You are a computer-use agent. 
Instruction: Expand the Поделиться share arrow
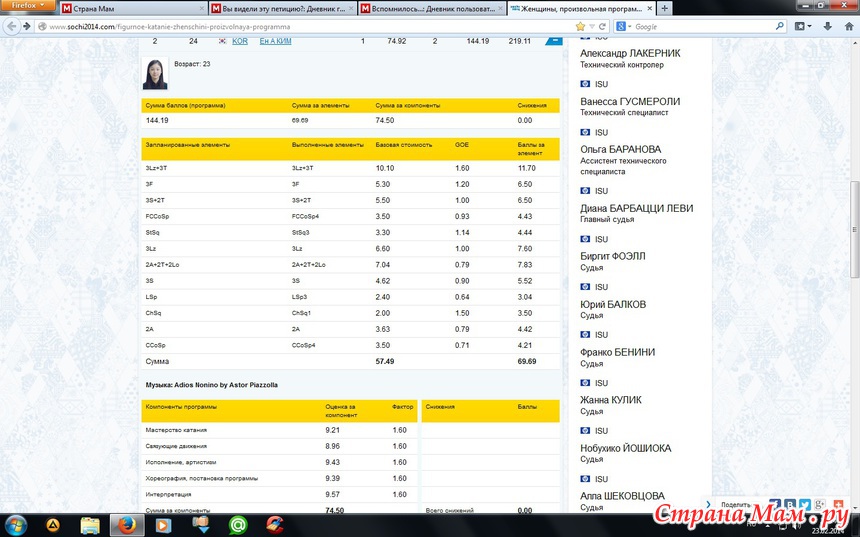[709, 505]
